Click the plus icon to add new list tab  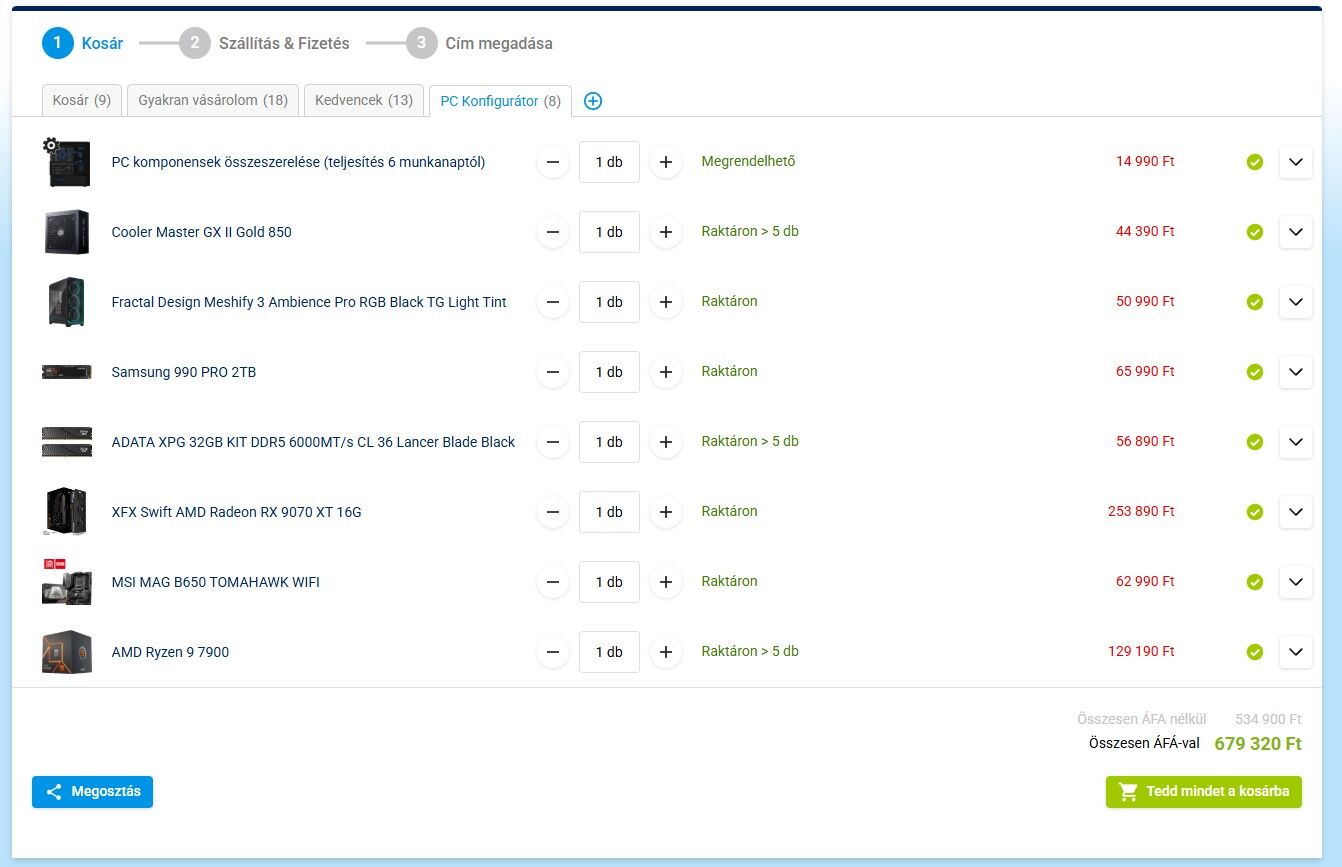593,101
